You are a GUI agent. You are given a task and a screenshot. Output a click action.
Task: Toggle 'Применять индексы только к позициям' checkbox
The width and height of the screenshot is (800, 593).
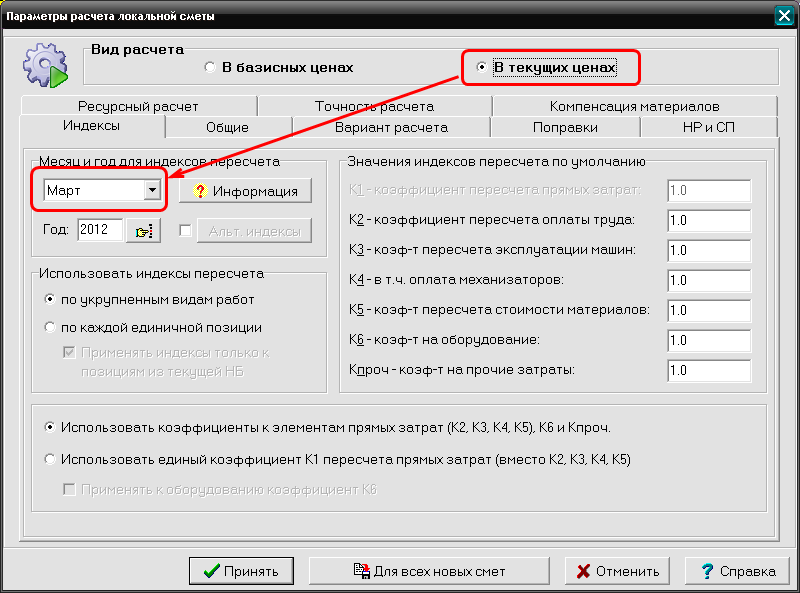tap(69, 352)
